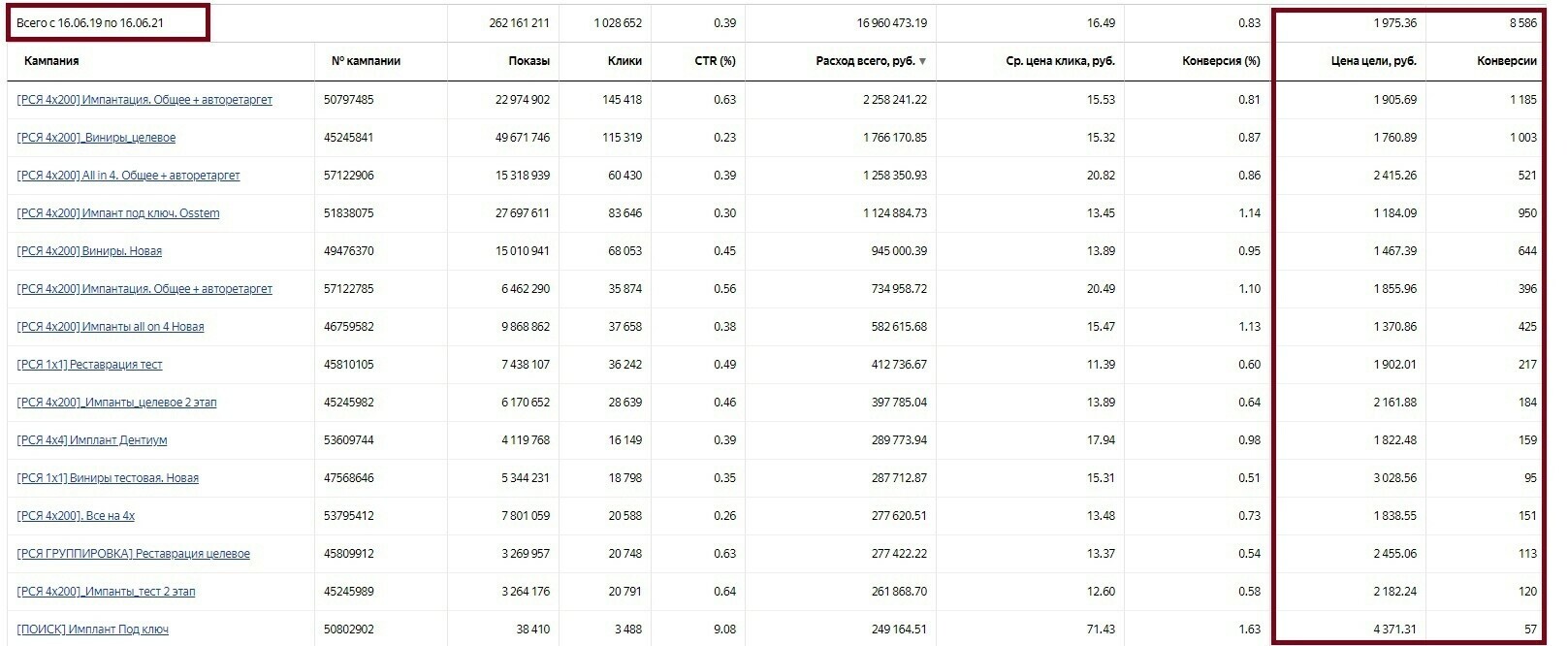Image resolution: width=1568 pixels, height=646 pixels.
Task: Sort by Цена цели, руб. header
Action: click(x=1373, y=61)
